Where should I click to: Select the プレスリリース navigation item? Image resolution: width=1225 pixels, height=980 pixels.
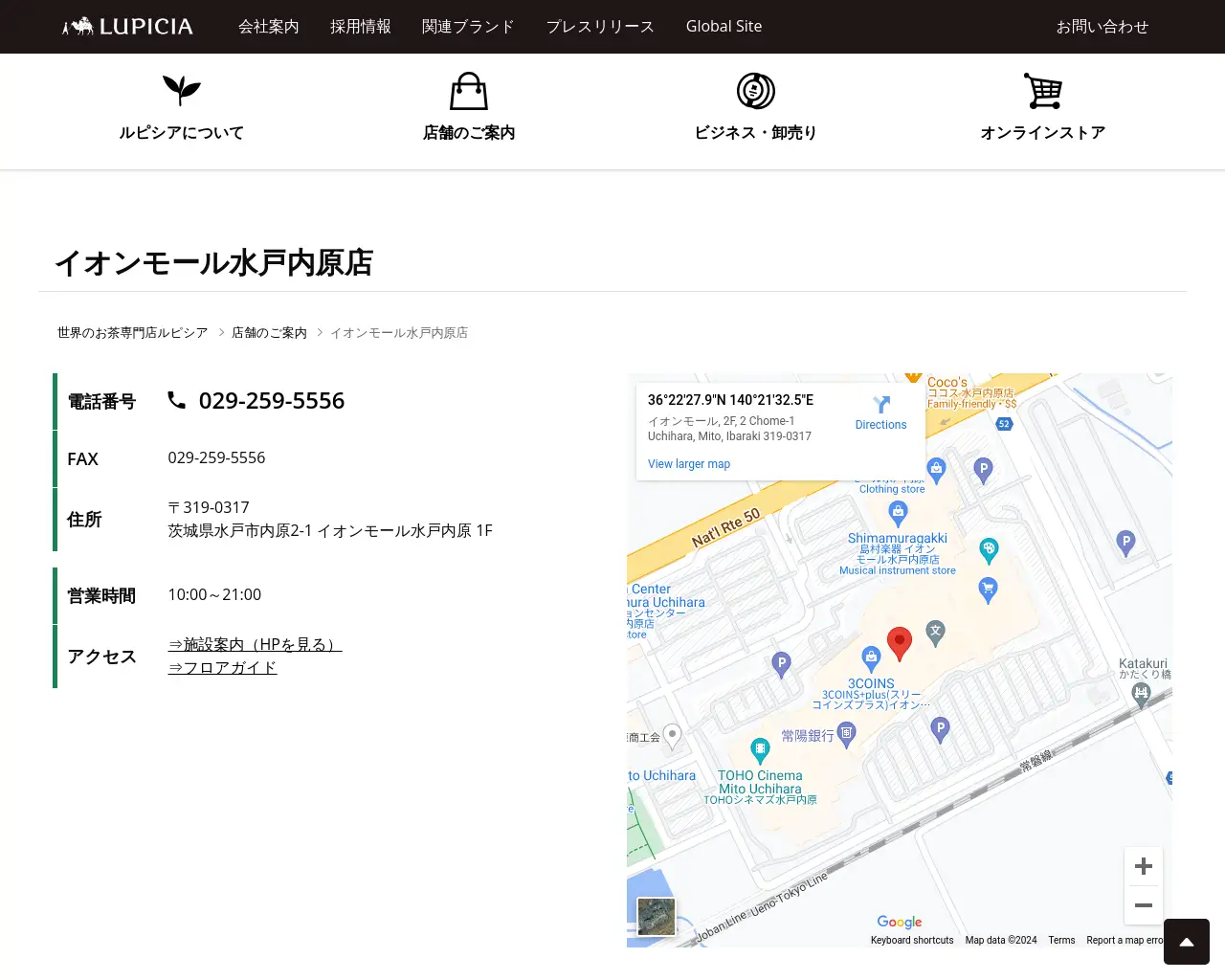(599, 27)
